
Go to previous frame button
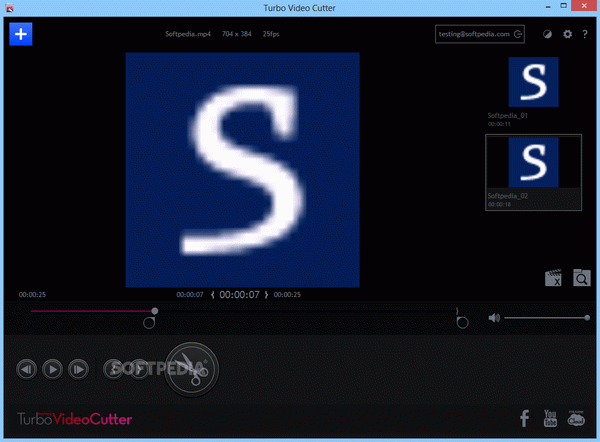tap(26, 369)
